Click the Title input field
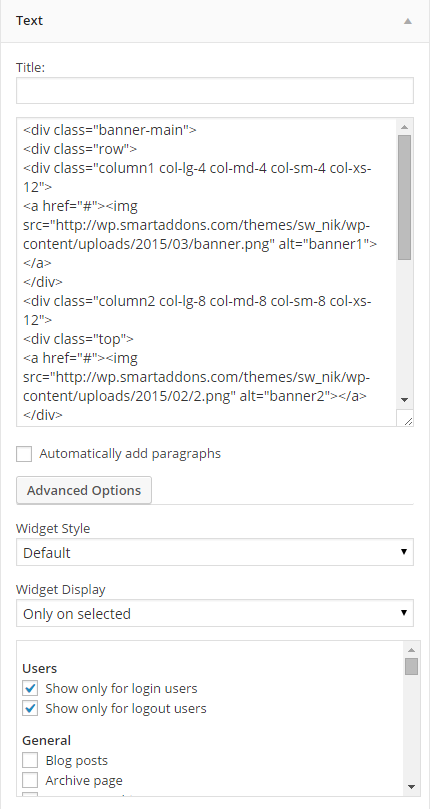The height and width of the screenshot is (809, 430). [x=215, y=90]
